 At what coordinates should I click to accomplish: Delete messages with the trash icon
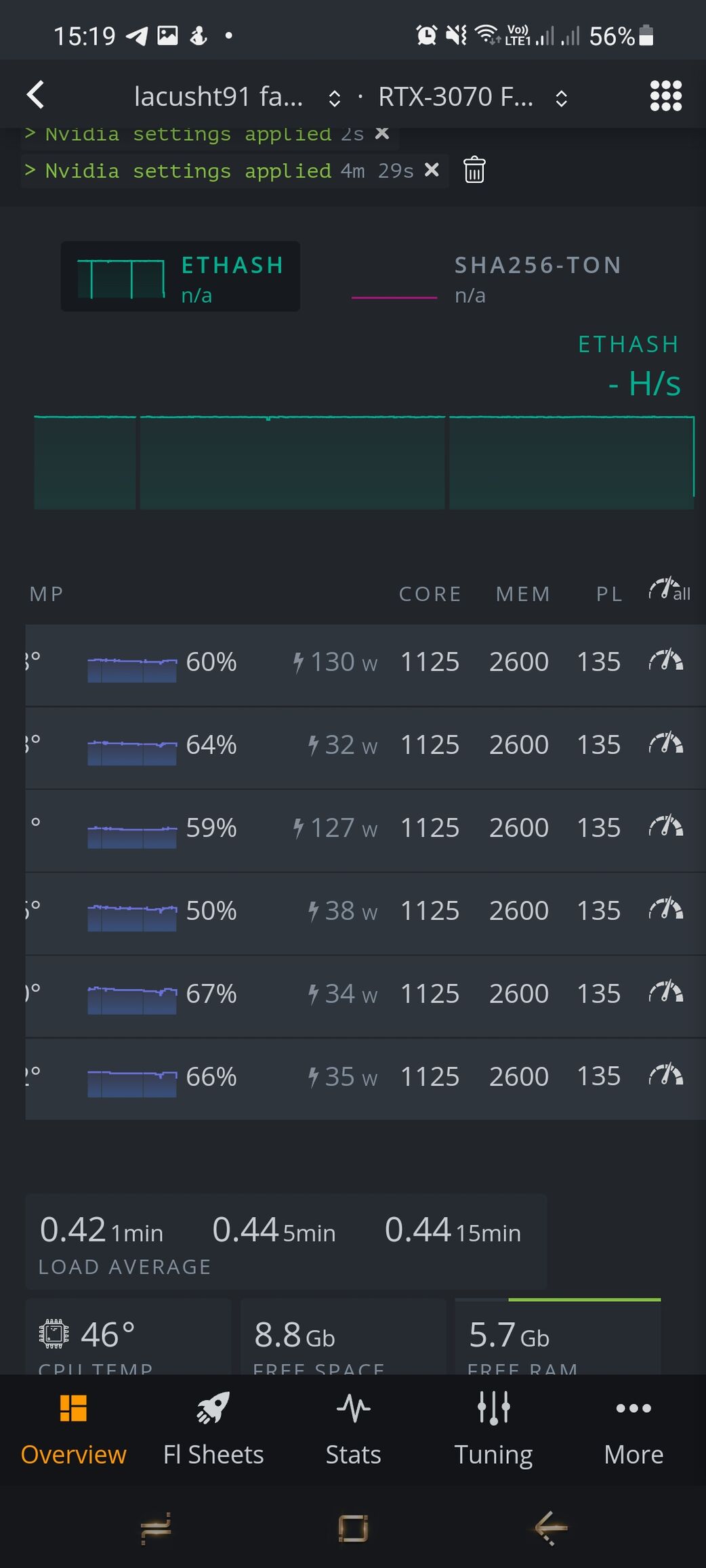point(474,169)
